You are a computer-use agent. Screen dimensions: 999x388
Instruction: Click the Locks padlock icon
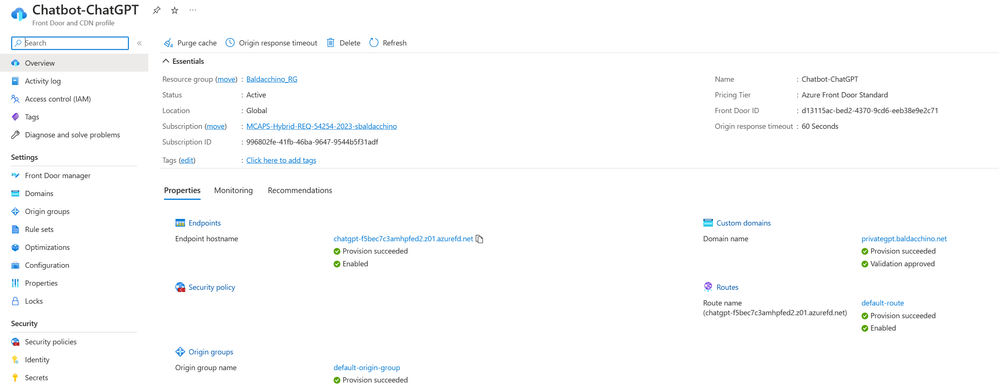click(15, 301)
